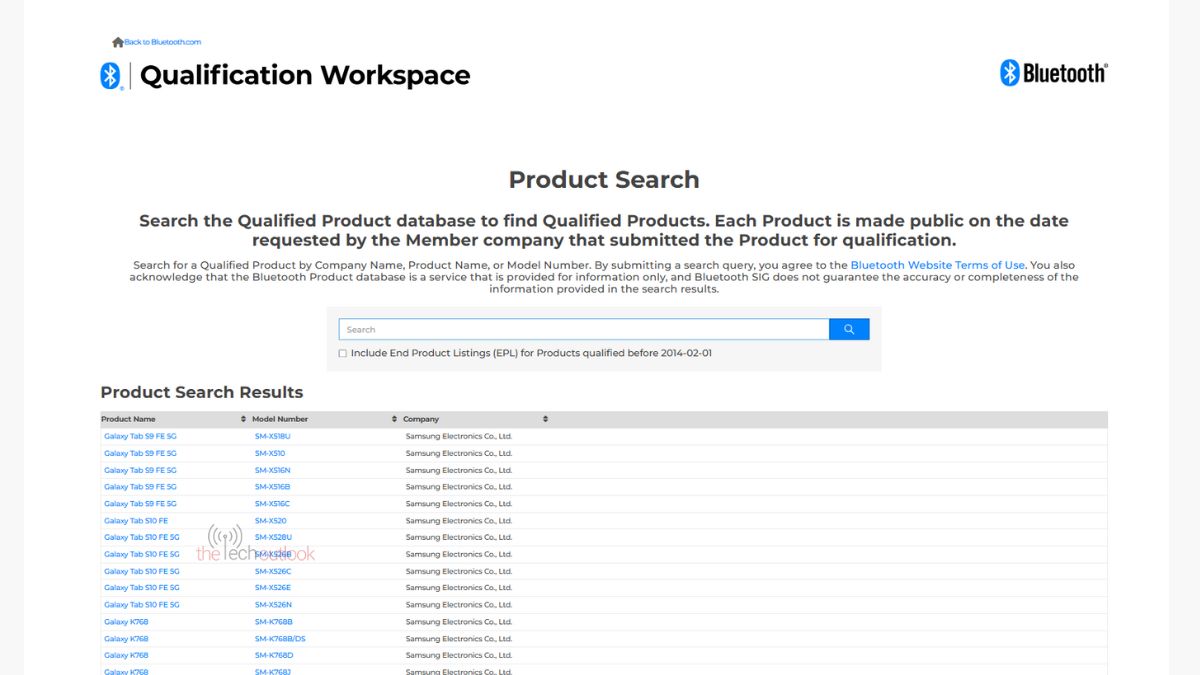
Task: Click the Model Number column header
Action: [280, 419]
